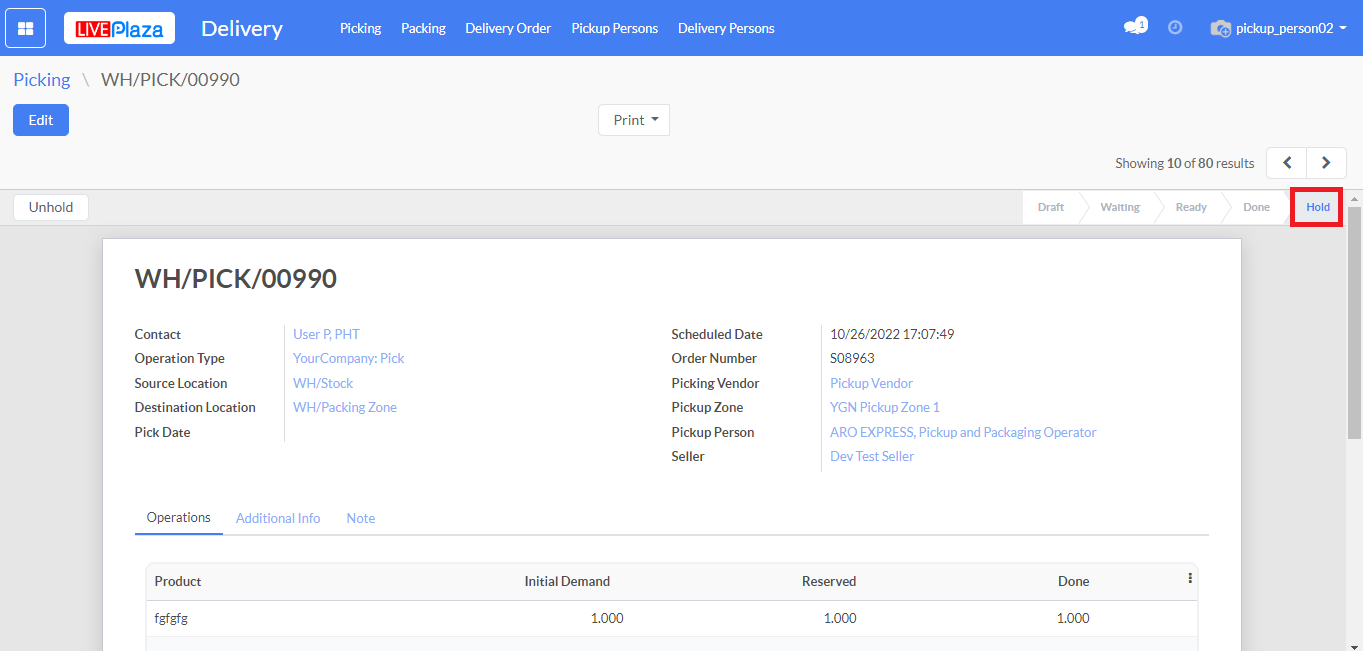This screenshot has width=1363, height=651.
Task: Select the Draft status stage
Action: point(1051,207)
